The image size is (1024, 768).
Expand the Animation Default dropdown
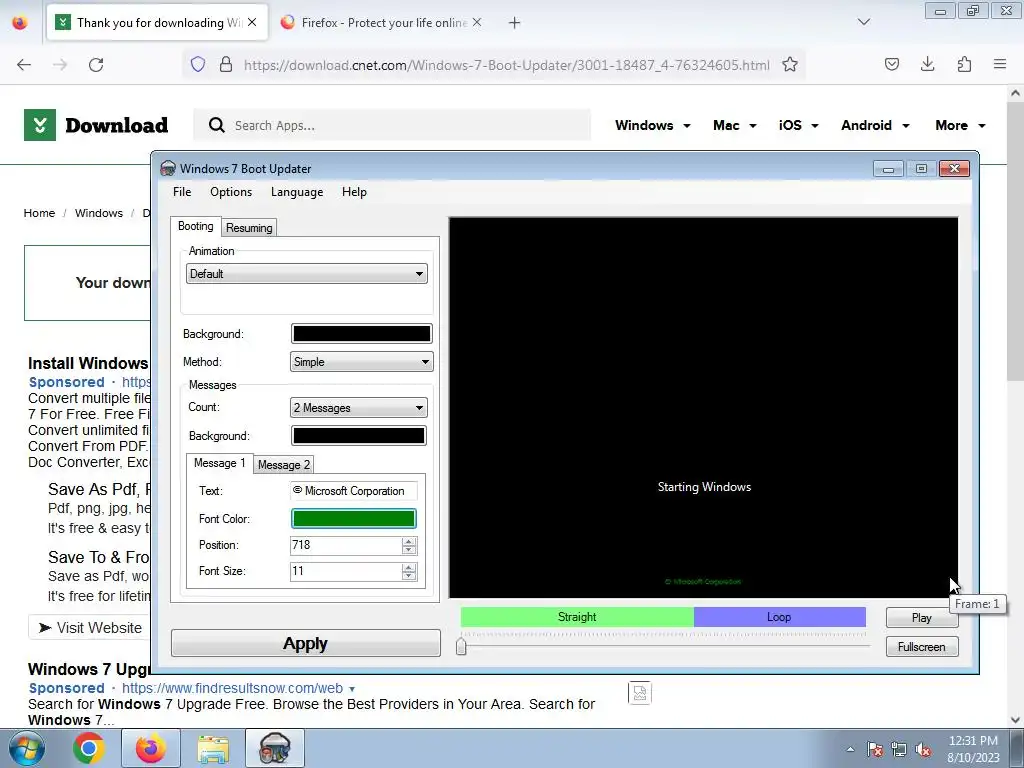point(307,274)
